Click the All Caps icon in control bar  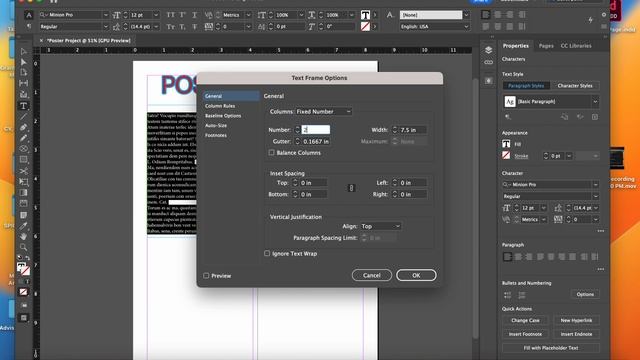click(x=170, y=15)
